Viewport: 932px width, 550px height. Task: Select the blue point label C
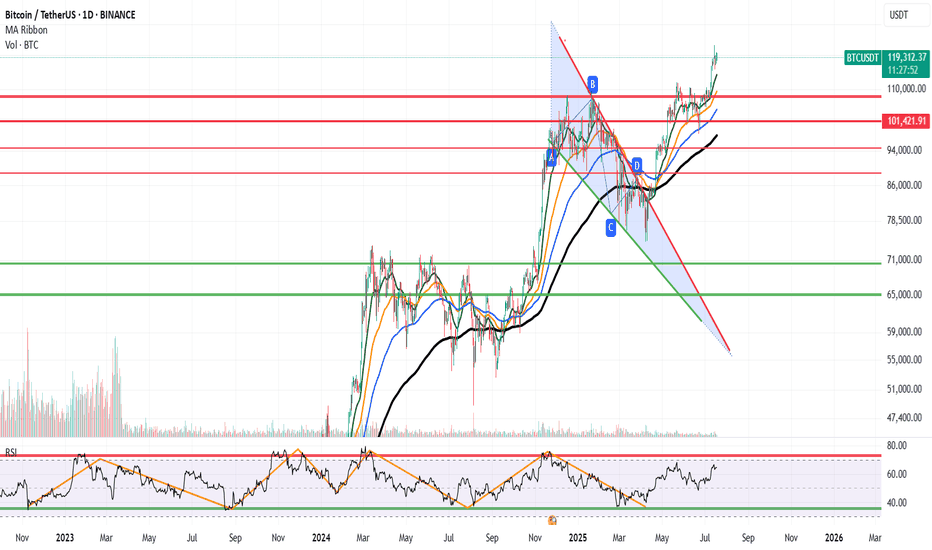(610, 228)
